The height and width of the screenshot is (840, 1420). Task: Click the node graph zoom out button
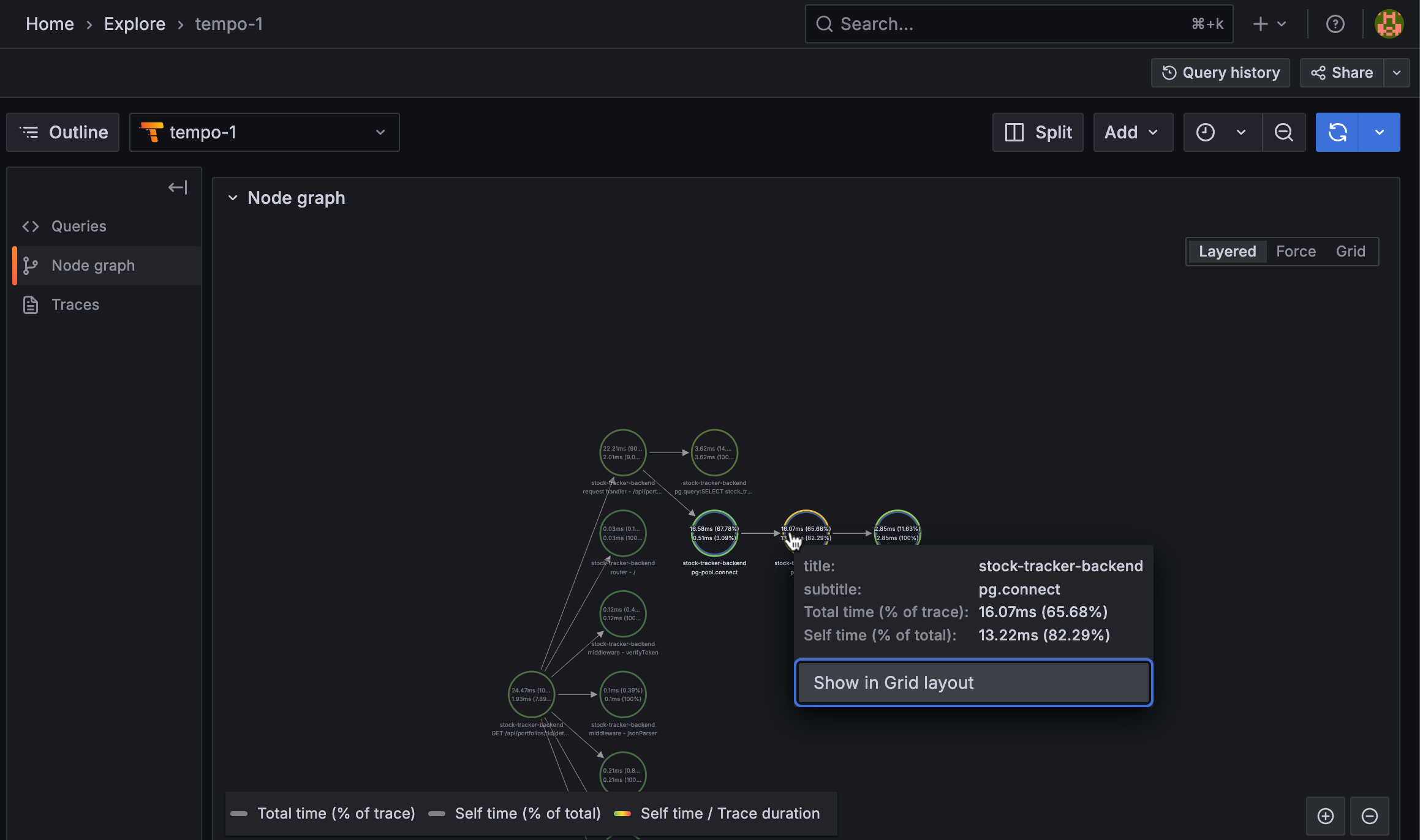(1370, 816)
